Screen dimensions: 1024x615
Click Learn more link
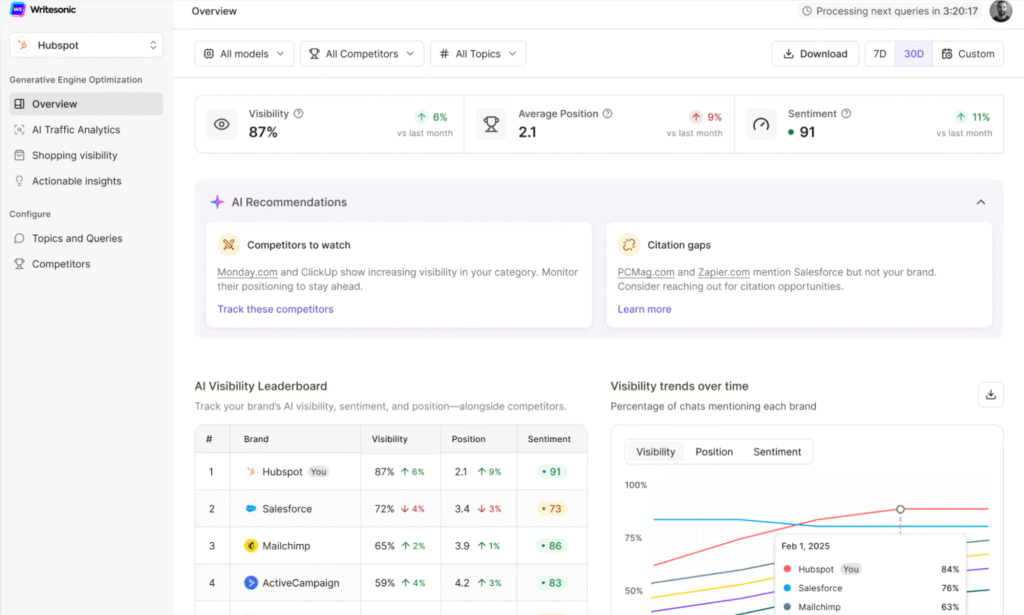point(644,309)
